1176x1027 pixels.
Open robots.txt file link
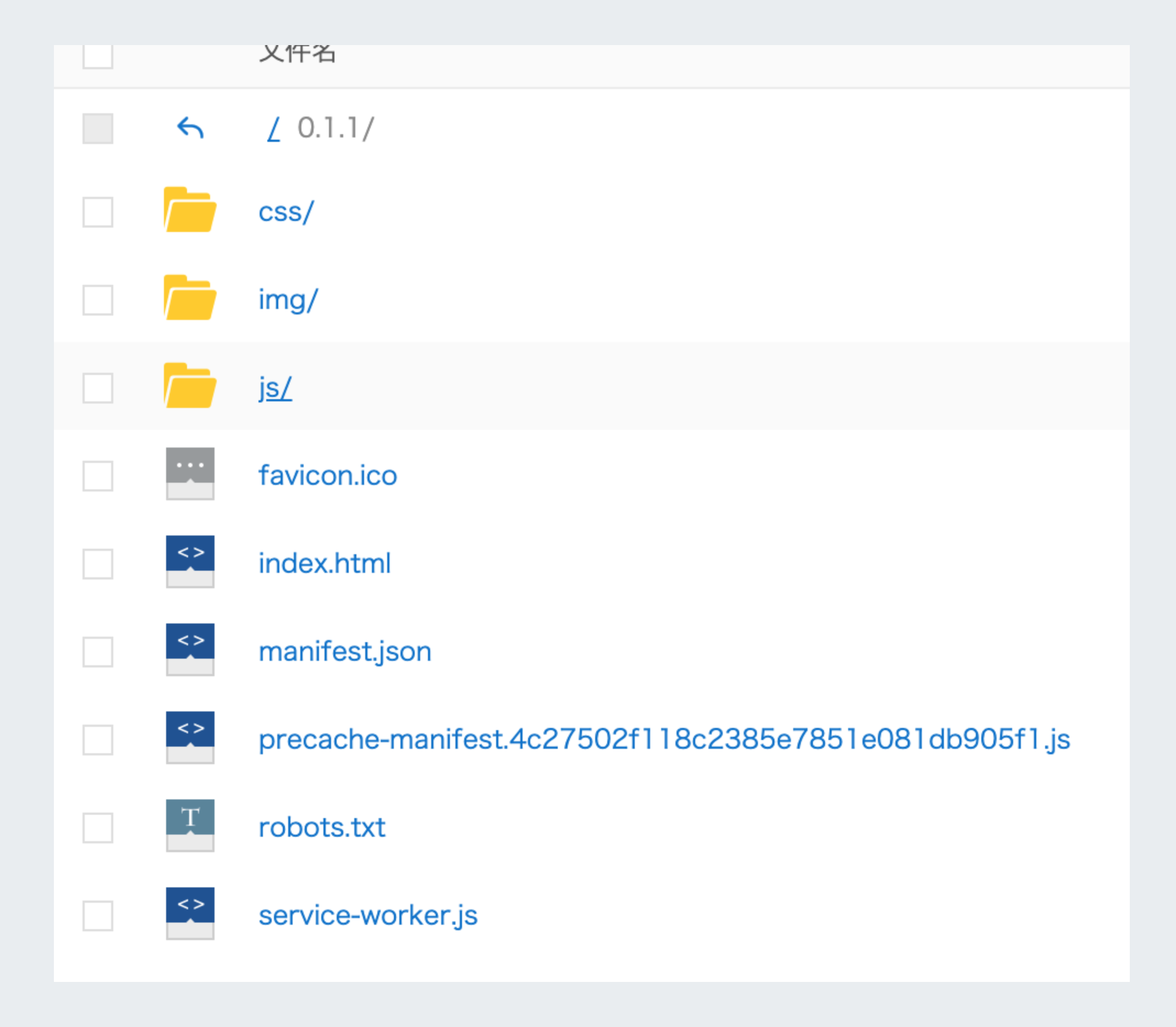(x=322, y=827)
